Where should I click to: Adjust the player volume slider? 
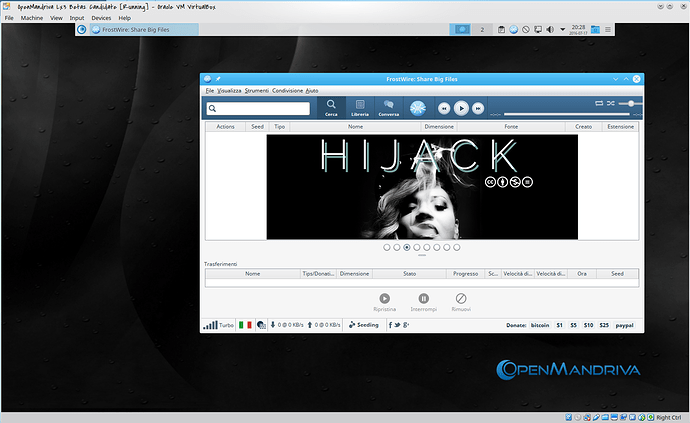click(630, 103)
